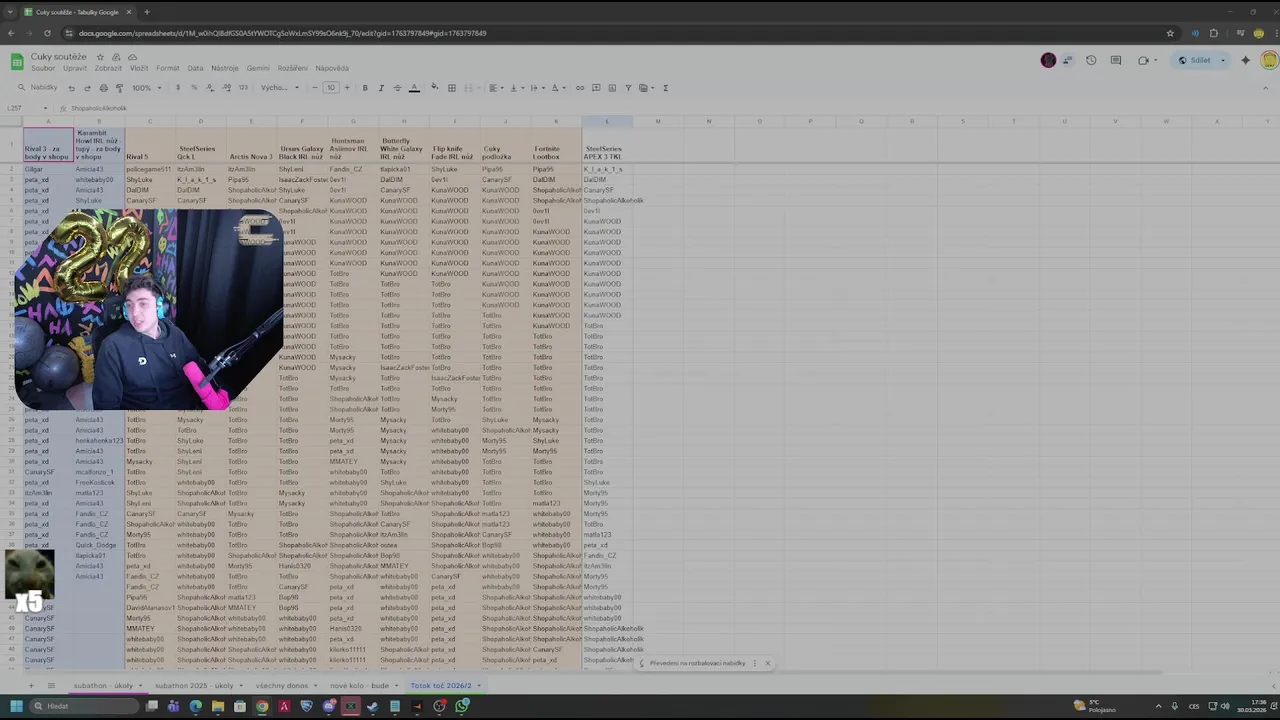This screenshot has height=720, width=1280.
Task: Open the Nápověda menu
Action: point(332,68)
